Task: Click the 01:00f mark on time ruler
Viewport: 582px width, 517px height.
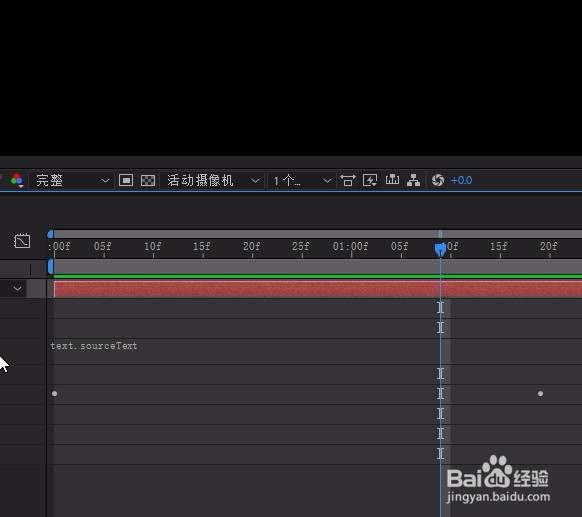Action: click(351, 246)
